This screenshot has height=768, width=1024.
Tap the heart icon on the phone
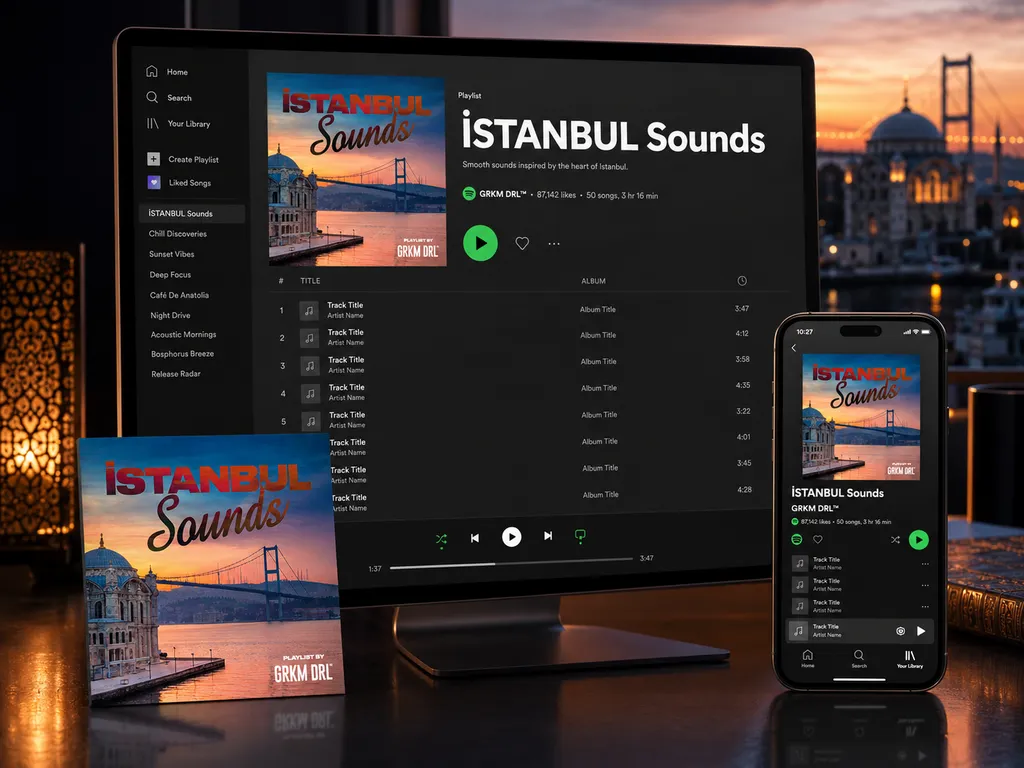(x=818, y=539)
